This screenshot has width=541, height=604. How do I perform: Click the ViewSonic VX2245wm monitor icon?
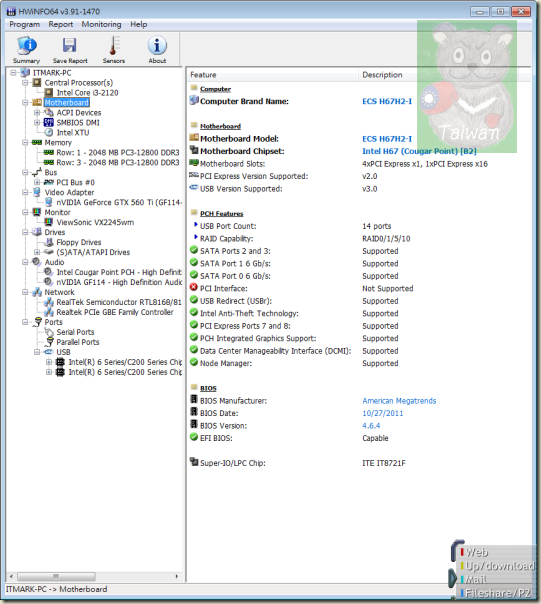tap(49, 222)
